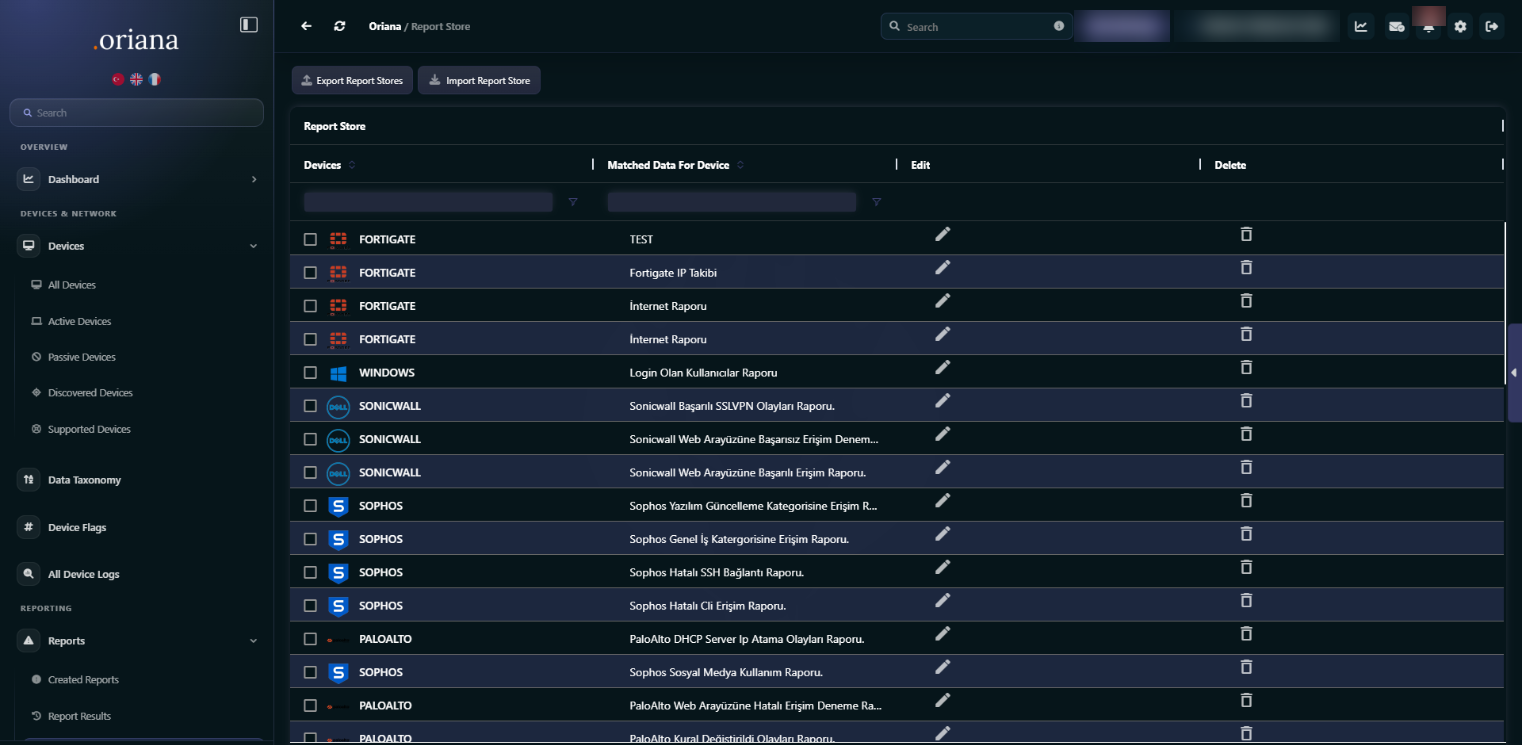The height and width of the screenshot is (745, 1522).
Task: Click the Export Report Stores button
Action: 352,81
